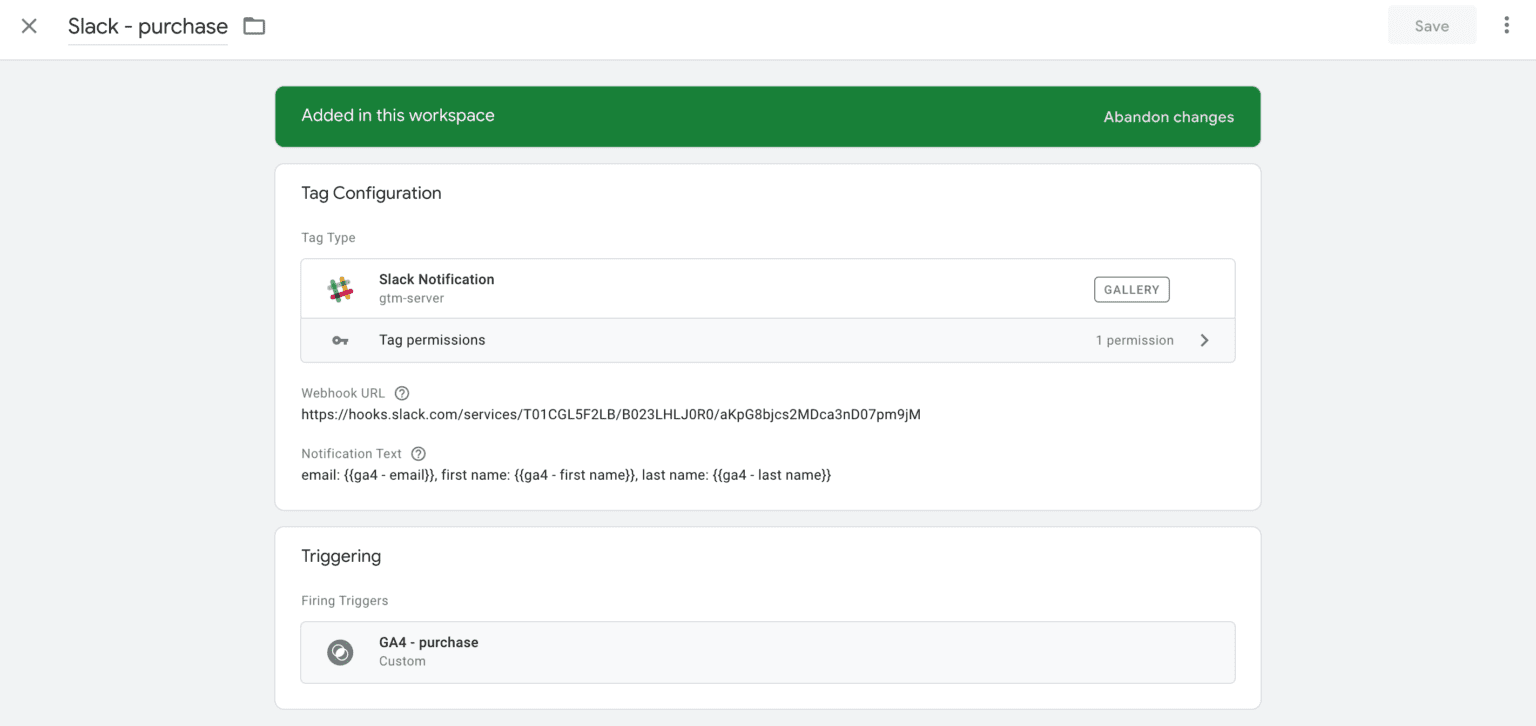
Task: Click the Slack logo icon in Tag Type
Action: tap(341, 289)
